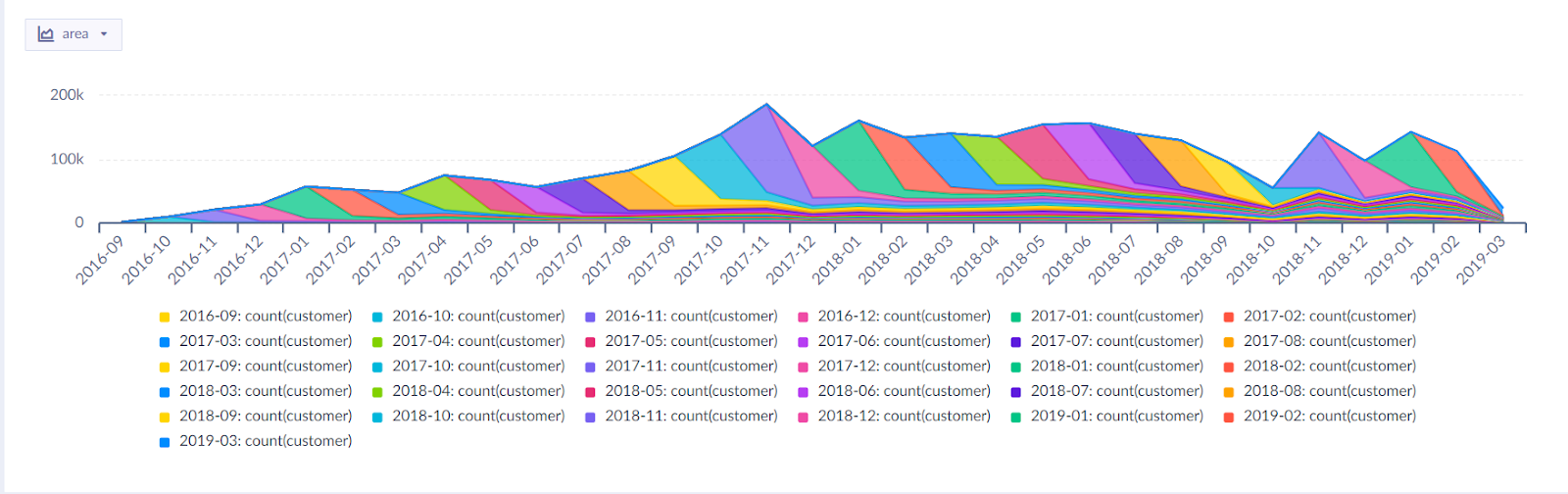This screenshot has width=1568, height=494.
Task: Click the 2018-05 count(customer) legend label
Action: [x=692, y=391]
